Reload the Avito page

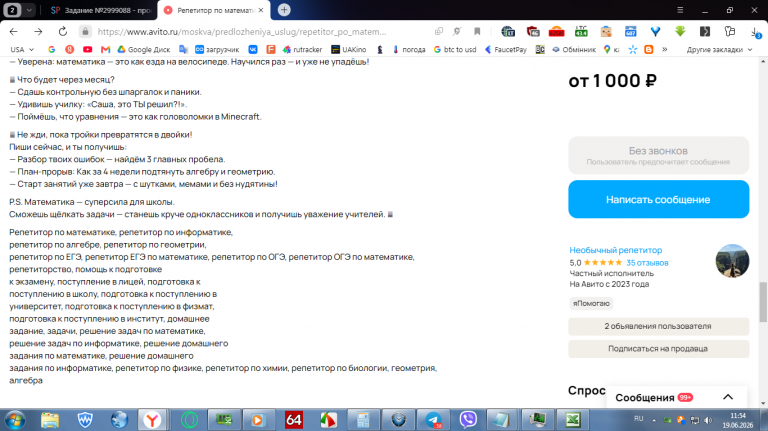[63, 31]
